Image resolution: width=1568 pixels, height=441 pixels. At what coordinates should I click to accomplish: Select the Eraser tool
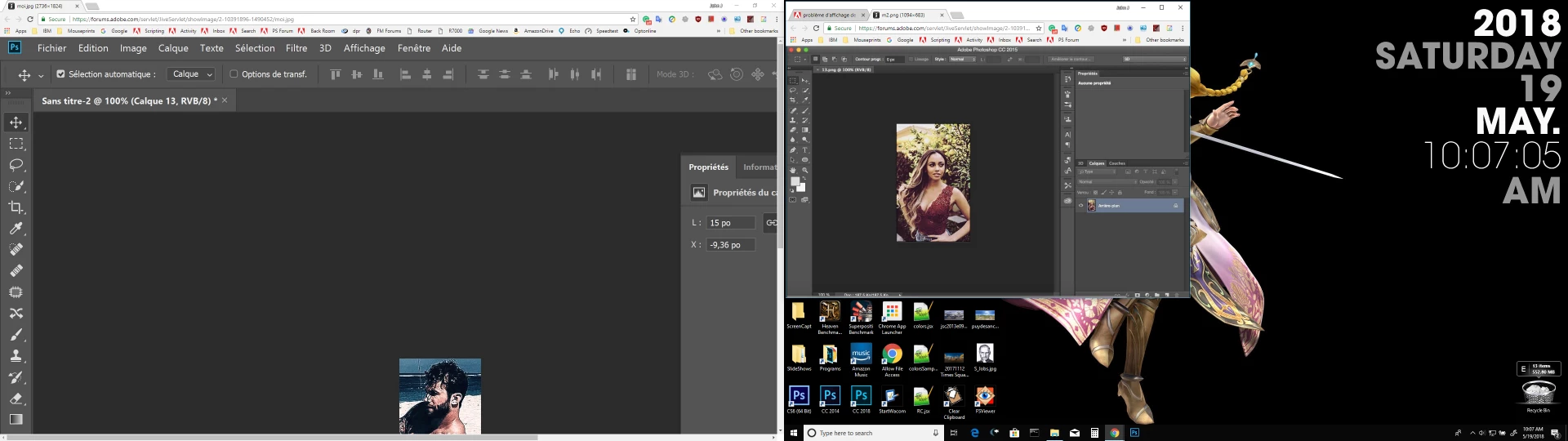pyautogui.click(x=16, y=399)
